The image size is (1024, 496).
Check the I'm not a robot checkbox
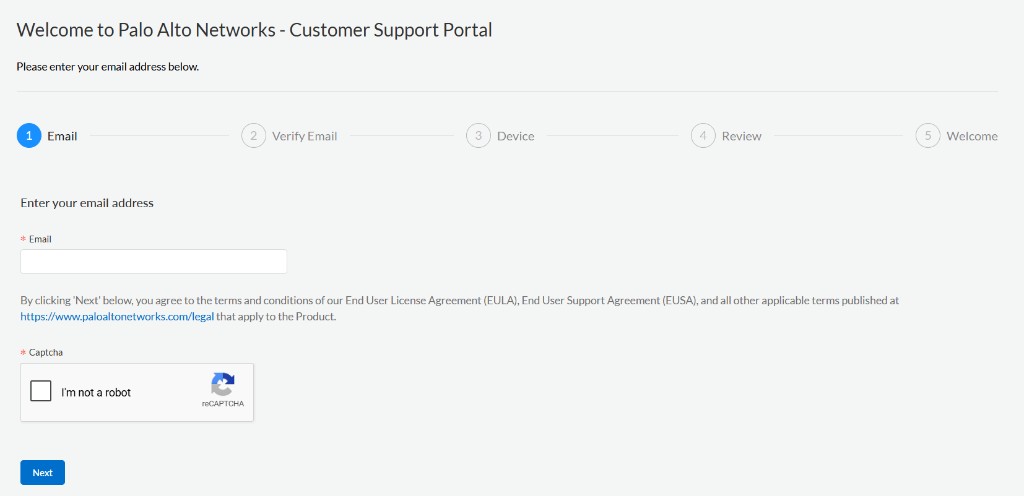pos(40,391)
